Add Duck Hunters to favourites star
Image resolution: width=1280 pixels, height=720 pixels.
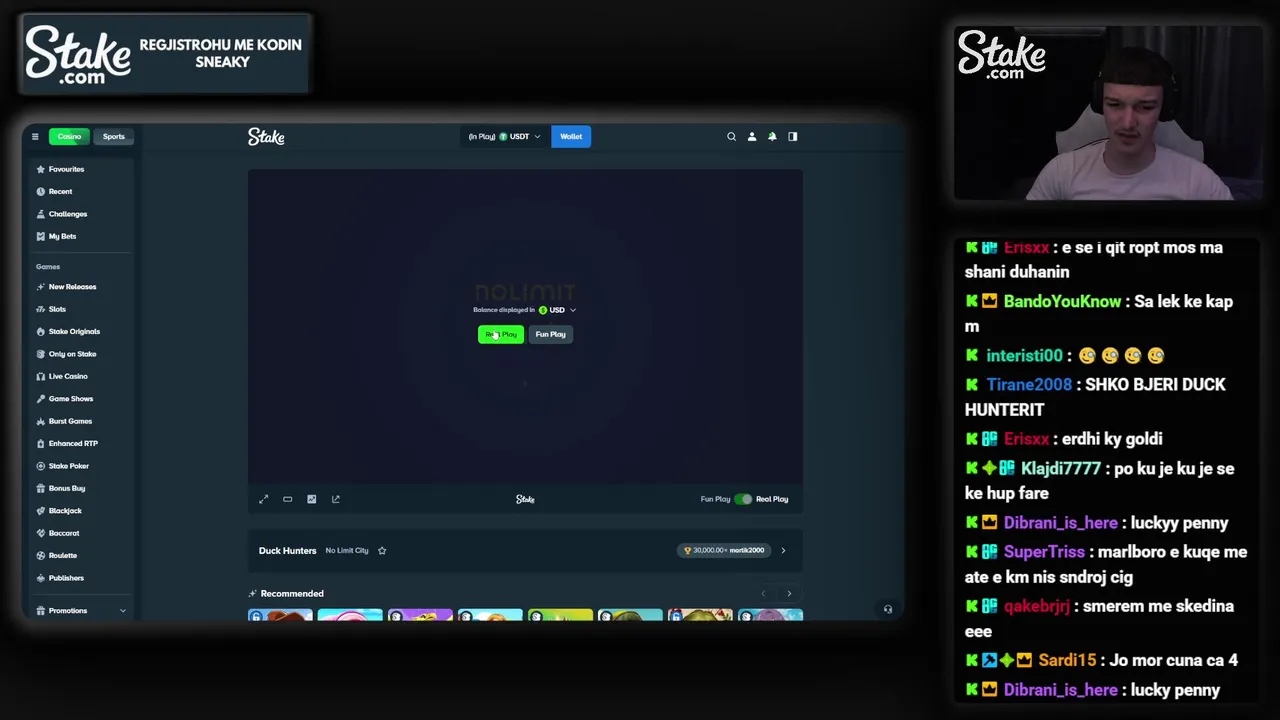[382, 550]
